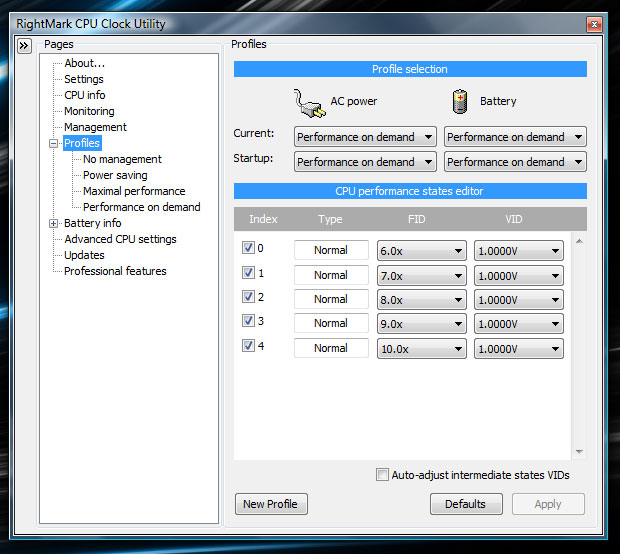Open the VID dropdown for index 0
The image size is (620, 554).
click(519, 251)
